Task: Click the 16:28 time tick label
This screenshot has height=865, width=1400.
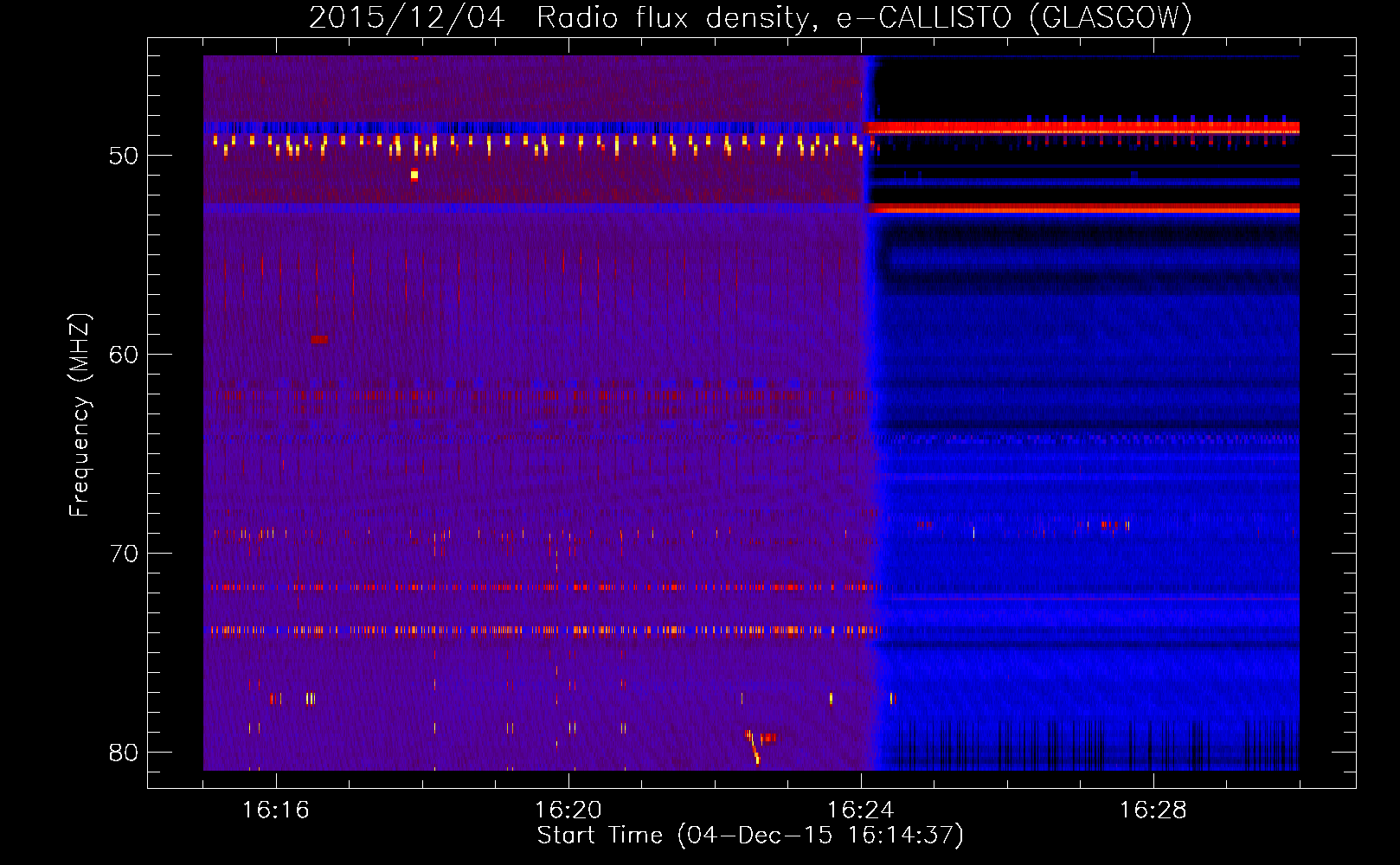Action: (1153, 811)
